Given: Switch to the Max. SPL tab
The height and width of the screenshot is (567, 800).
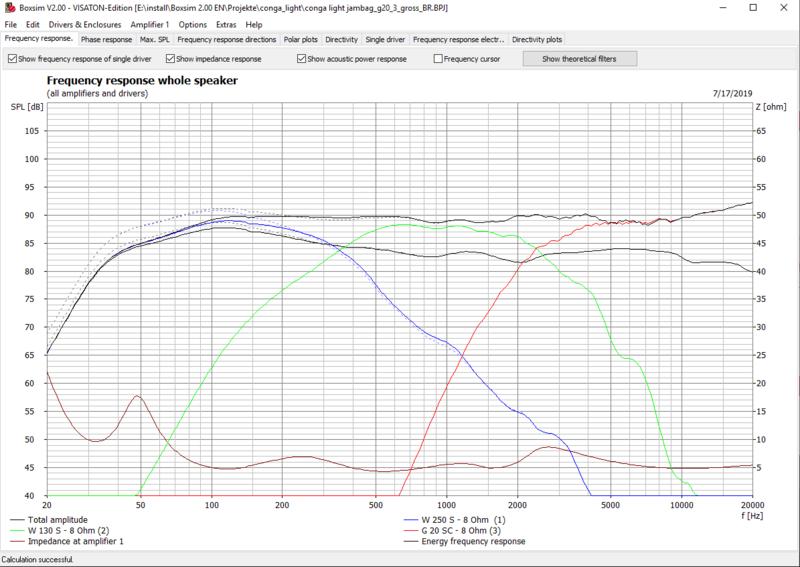Looking at the screenshot, I should (155, 39).
